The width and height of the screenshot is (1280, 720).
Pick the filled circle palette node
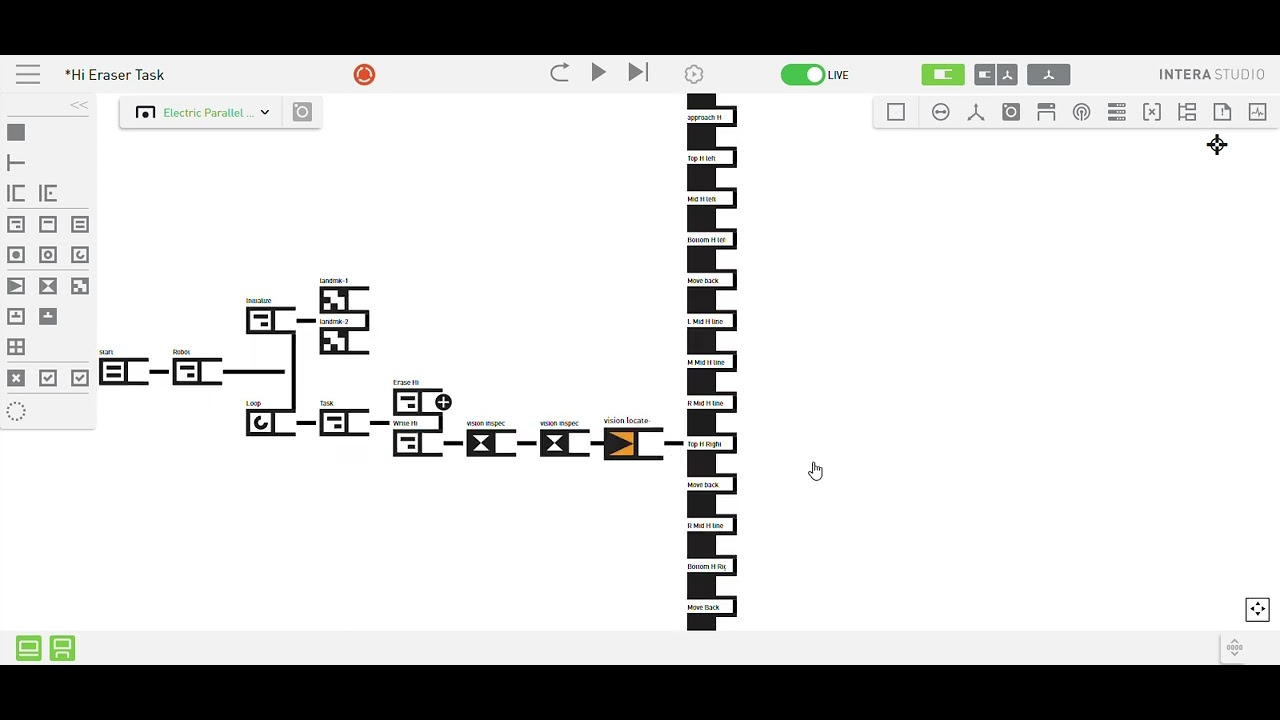16,255
